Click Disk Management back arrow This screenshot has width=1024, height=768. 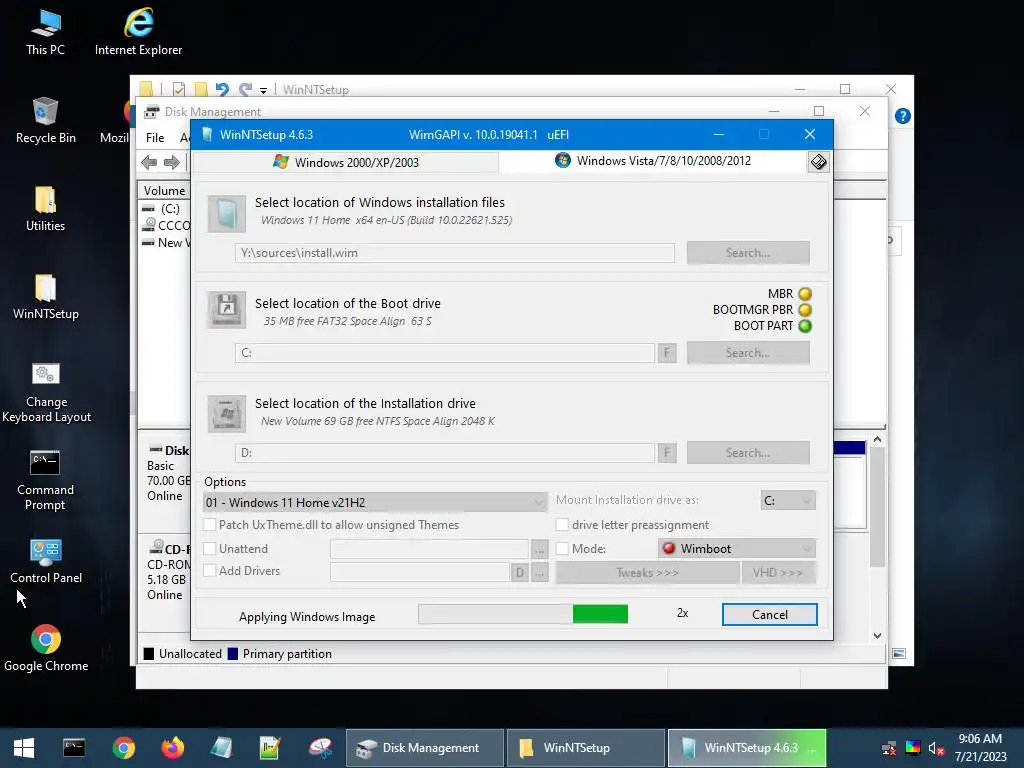[149, 163]
